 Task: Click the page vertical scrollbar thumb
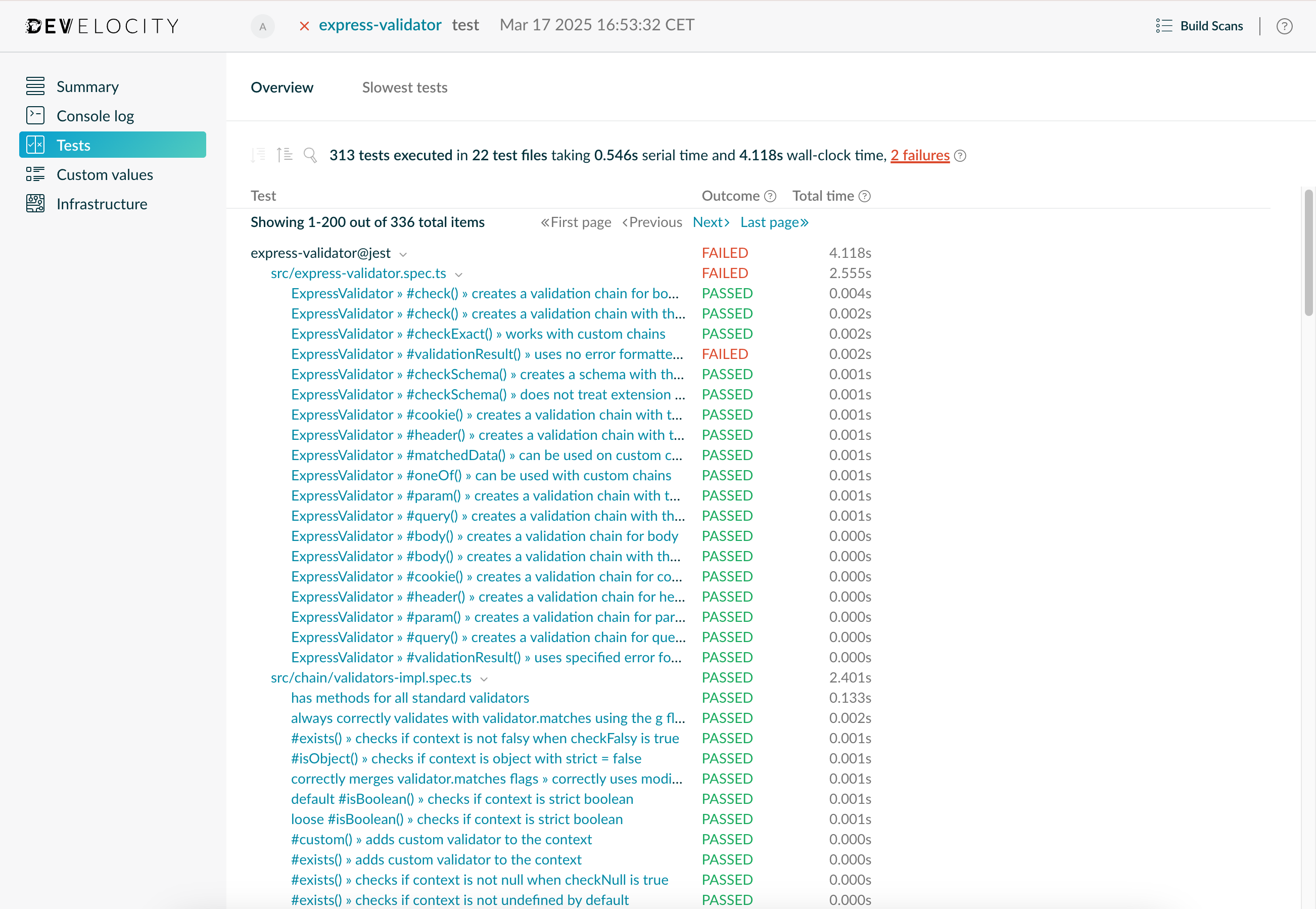[1308, 252]
